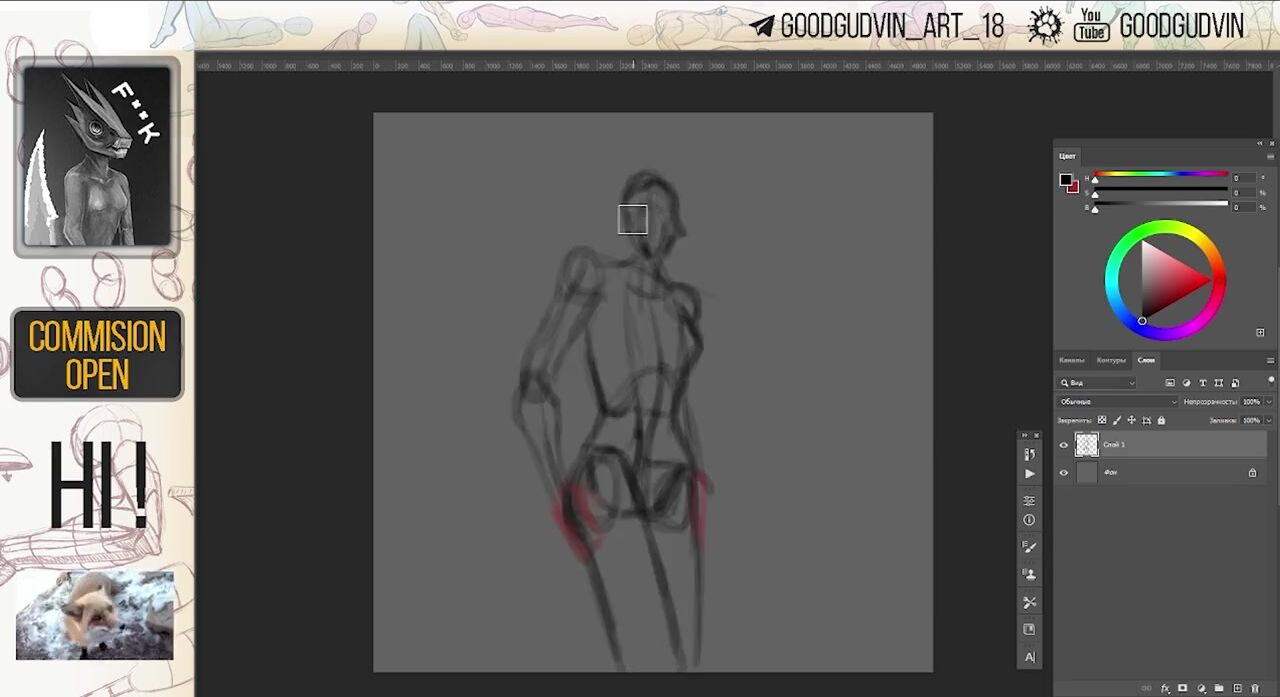The width and height of the screenshot is (1280, 697).
Task: Open the Character panel icon
Action: [1029, 657]
